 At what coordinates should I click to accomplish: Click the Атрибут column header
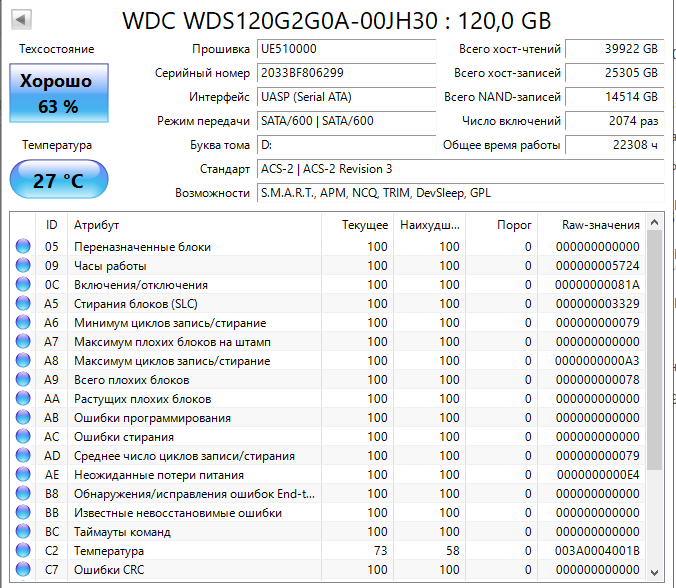point(194,225)
